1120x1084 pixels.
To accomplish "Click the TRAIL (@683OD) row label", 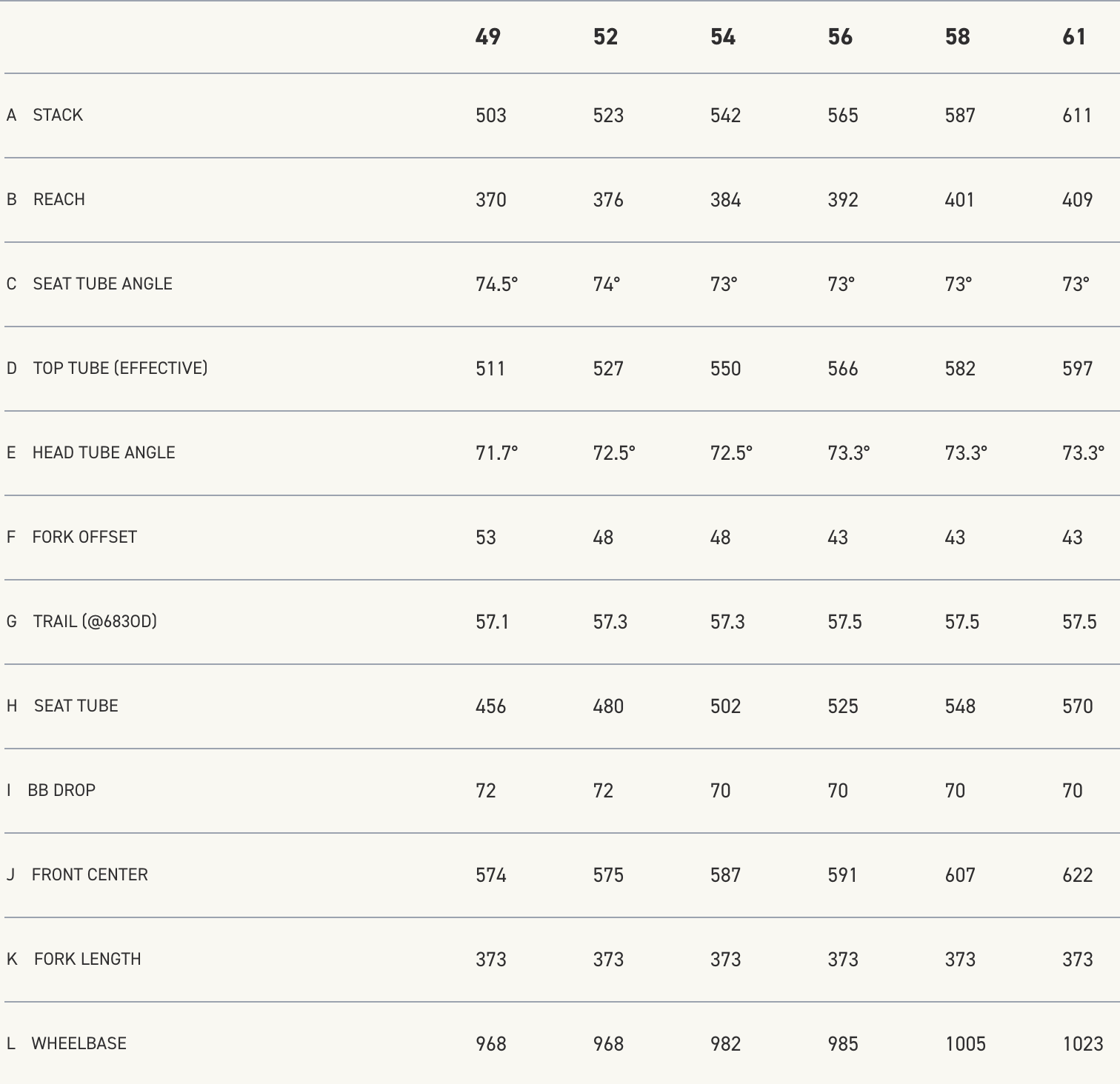I will pyautogui.click(x=95, y=622).
